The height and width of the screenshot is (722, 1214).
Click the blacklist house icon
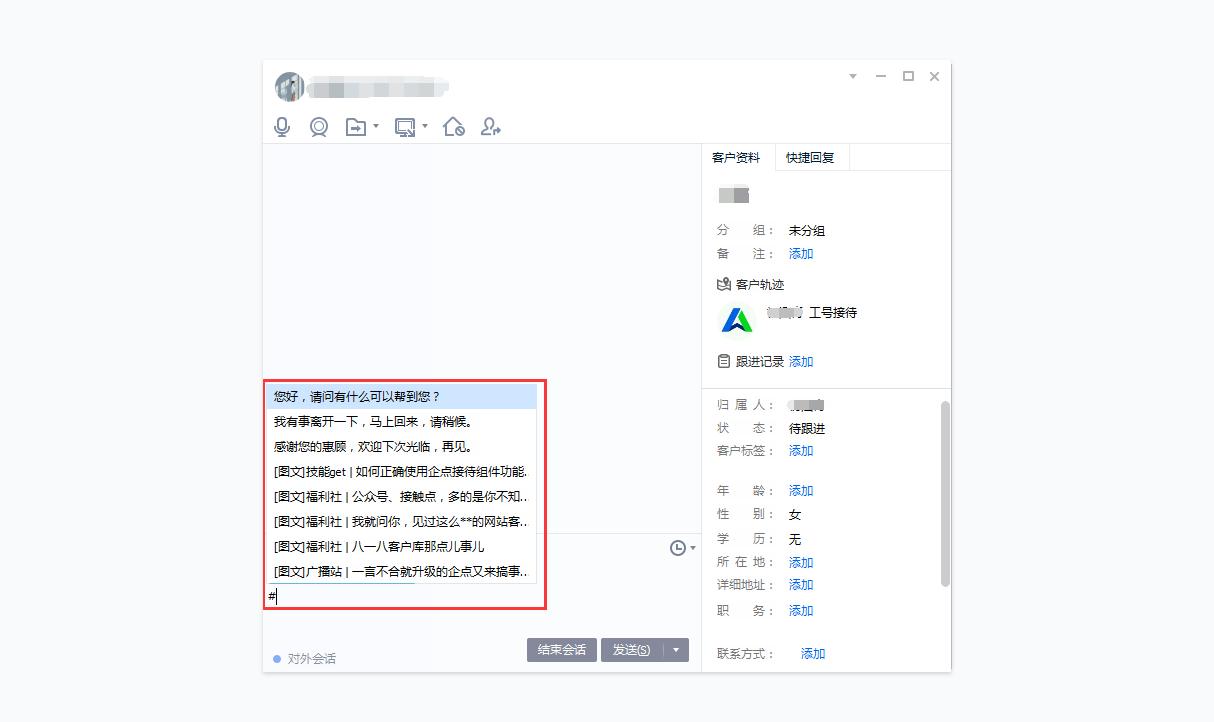point(453,126)
